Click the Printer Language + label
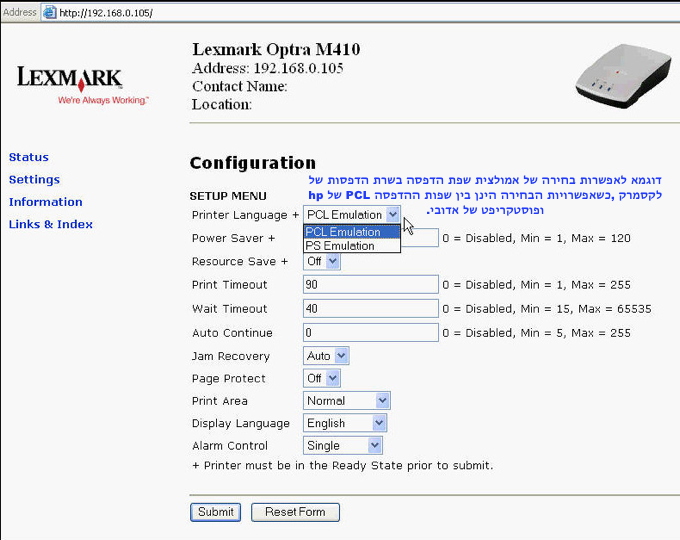The height and width of the screenshot is (540, 680). pos(245,215)
